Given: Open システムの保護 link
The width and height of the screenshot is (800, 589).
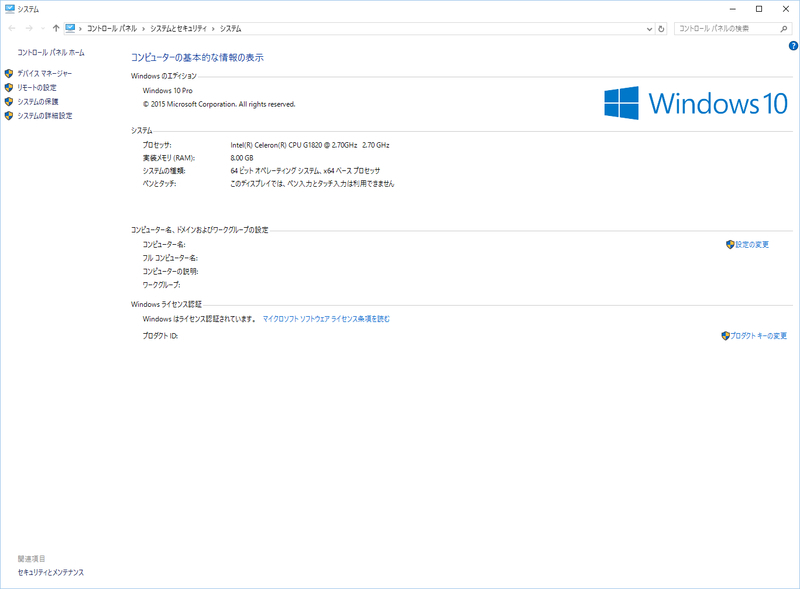Looking at the screenshot, I should [x=38, y=102].
